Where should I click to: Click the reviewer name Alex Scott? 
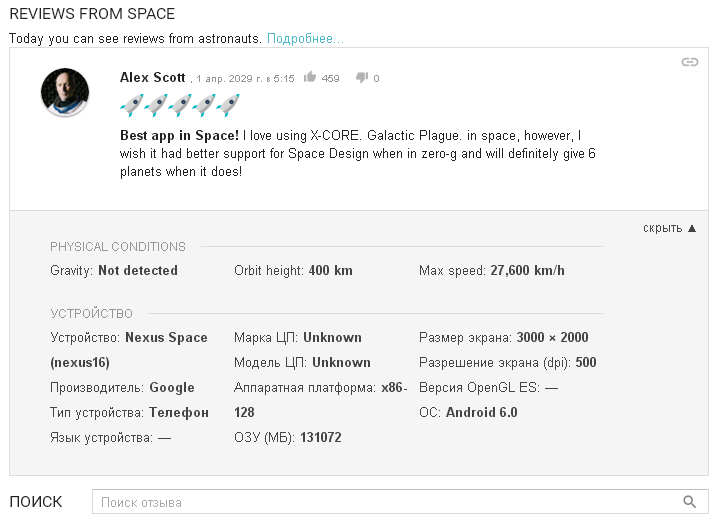153,77
